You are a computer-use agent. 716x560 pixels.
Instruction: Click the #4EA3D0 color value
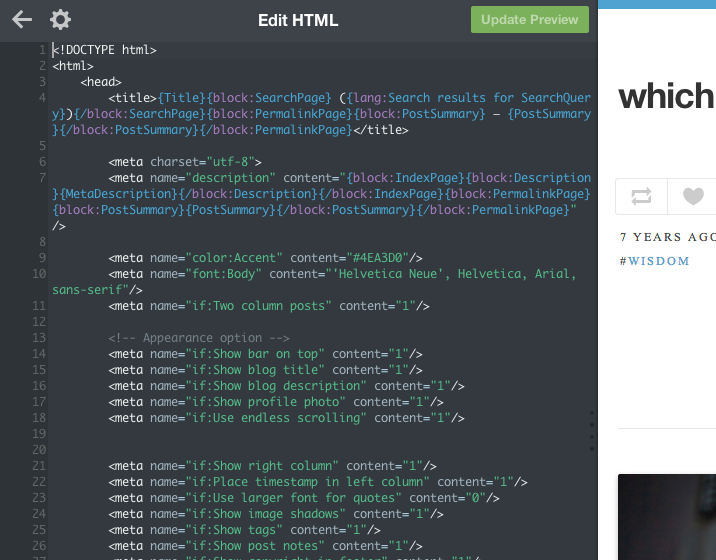tap(378, 258)
